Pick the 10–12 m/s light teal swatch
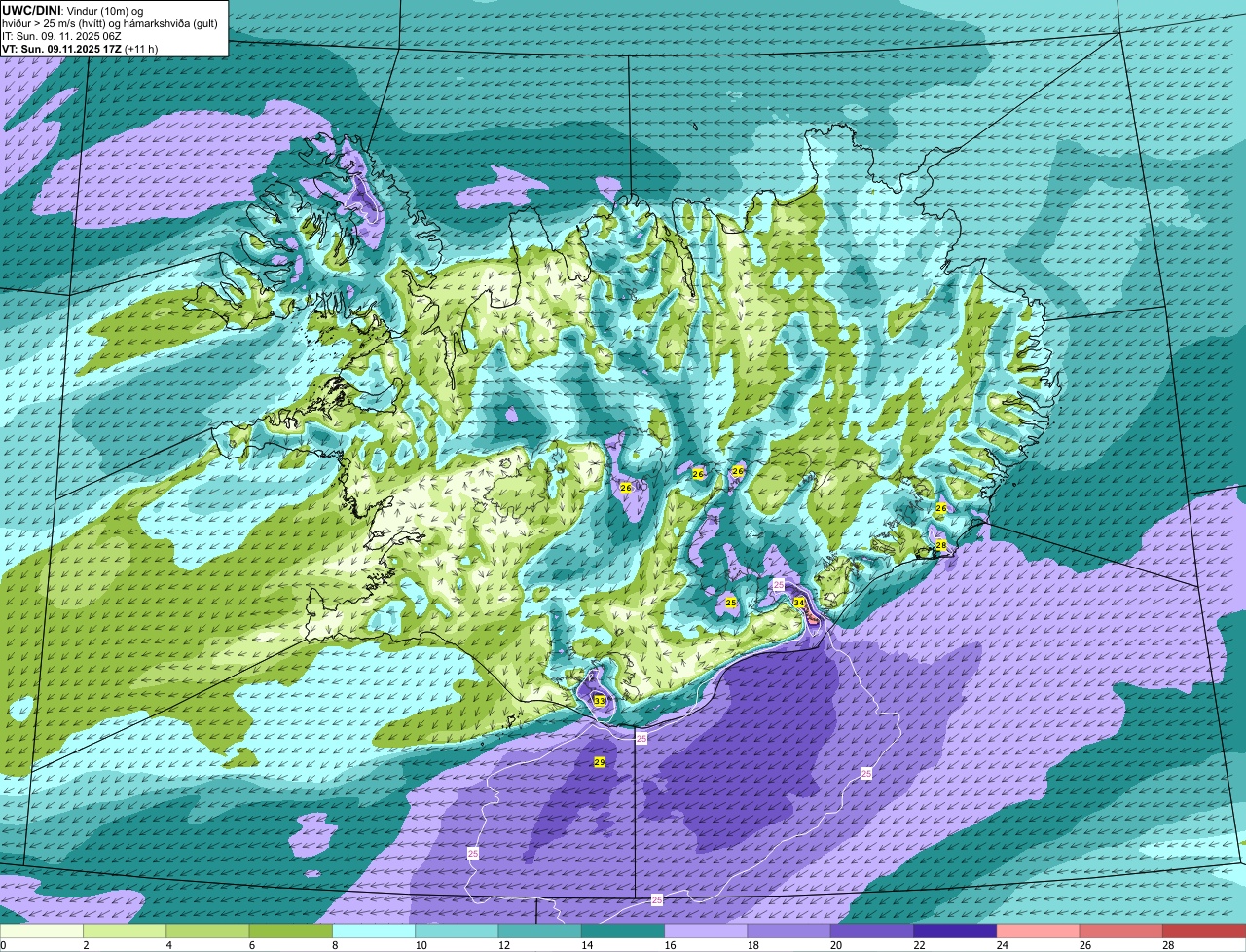 [457, 931]
